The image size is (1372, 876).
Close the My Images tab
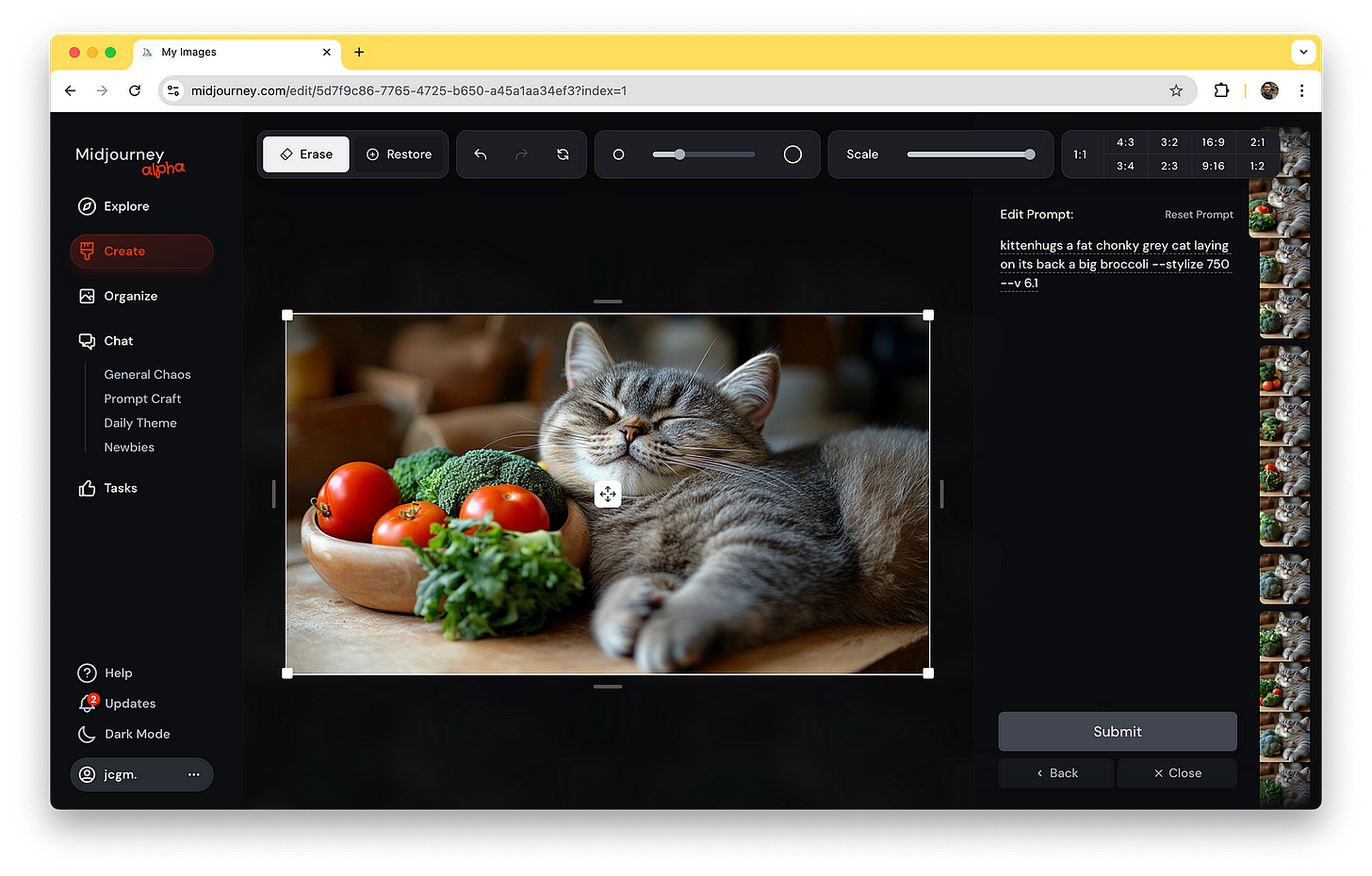327,52
